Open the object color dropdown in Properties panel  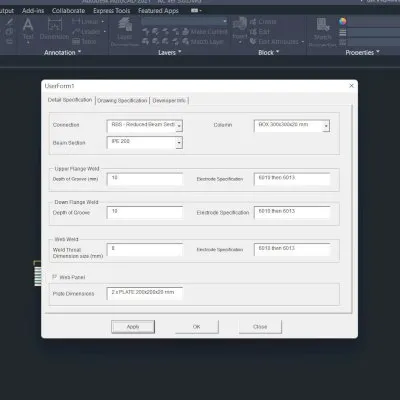click(374, 22)
